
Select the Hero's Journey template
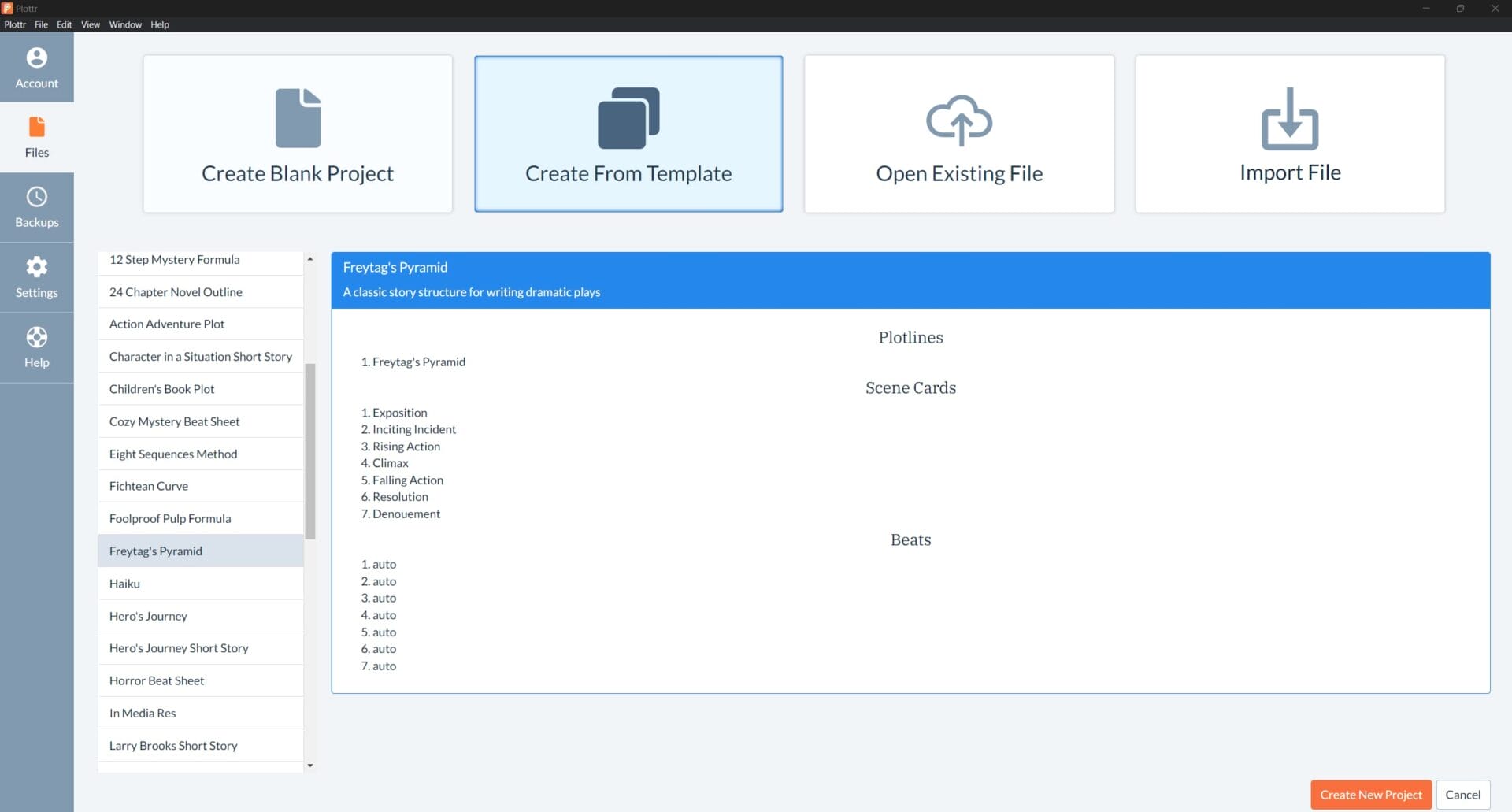click(149, 616)
